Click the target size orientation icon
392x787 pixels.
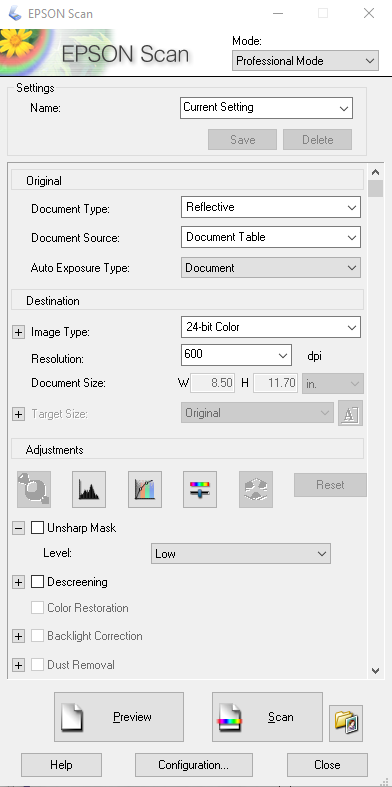[x=350, y=413]
